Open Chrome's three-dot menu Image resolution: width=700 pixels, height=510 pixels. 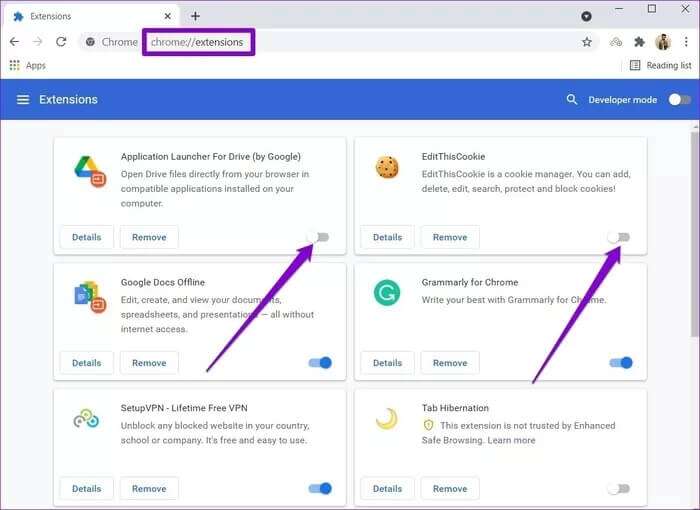pyautogui.click(x=686, y=42)
